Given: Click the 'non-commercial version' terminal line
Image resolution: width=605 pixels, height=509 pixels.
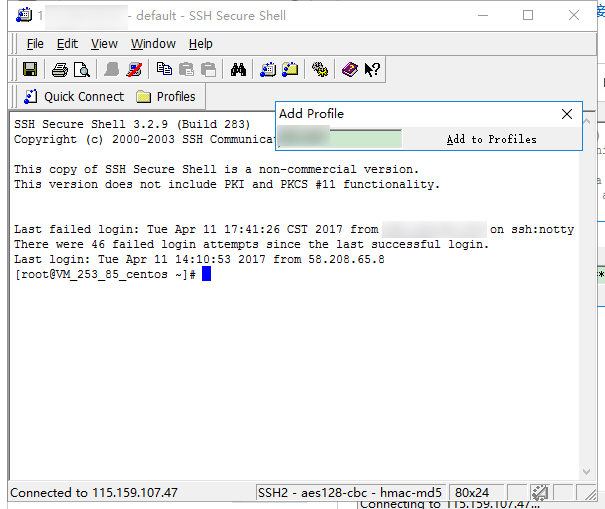Looking at the screenshot, I should pos(216,169).
